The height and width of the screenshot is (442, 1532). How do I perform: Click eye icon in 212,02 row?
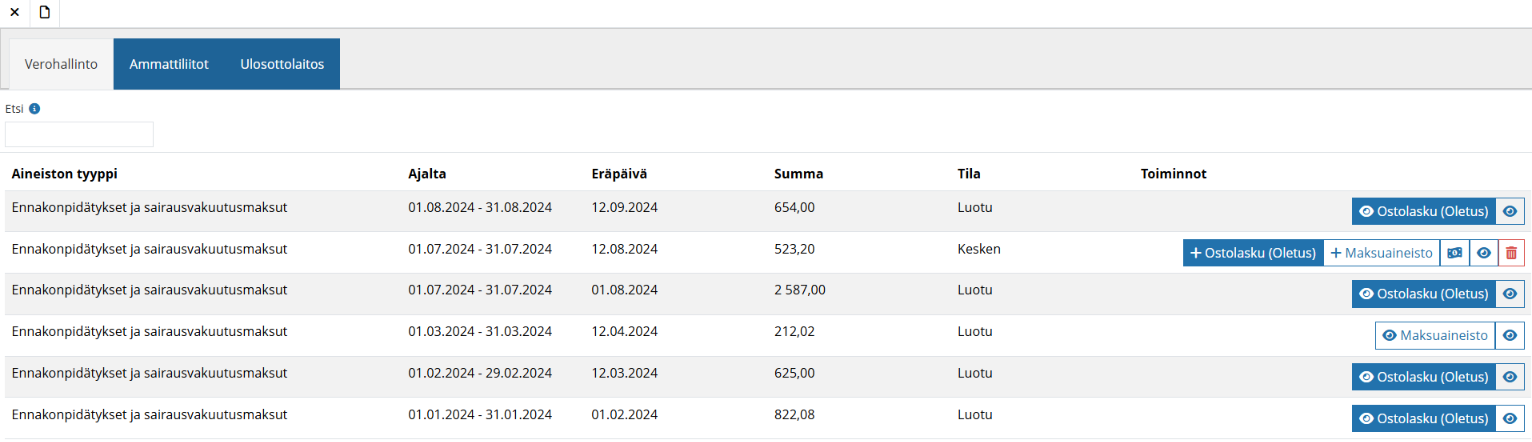(1510, 336)
